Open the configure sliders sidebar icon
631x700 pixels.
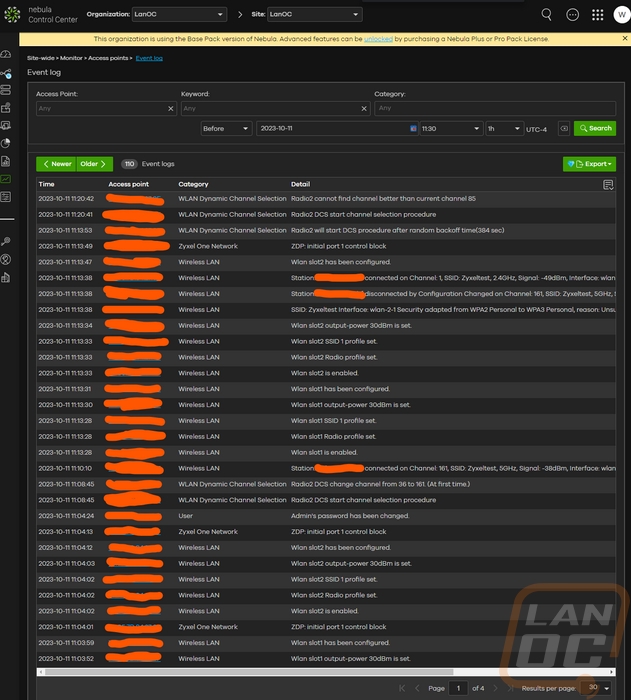[x=6, y=197]
